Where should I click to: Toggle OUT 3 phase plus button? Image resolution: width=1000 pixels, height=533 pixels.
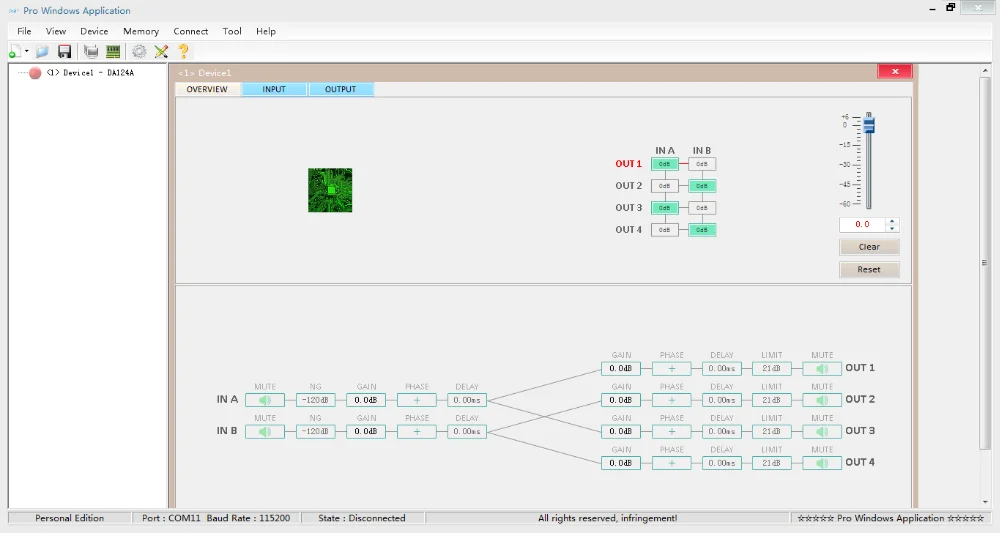pos(672,432)
